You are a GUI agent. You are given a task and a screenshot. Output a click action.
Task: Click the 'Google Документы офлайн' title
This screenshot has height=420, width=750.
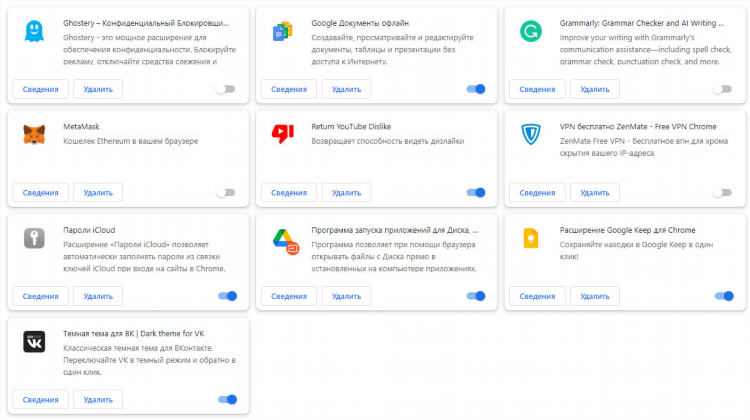(x=360, y=23)
